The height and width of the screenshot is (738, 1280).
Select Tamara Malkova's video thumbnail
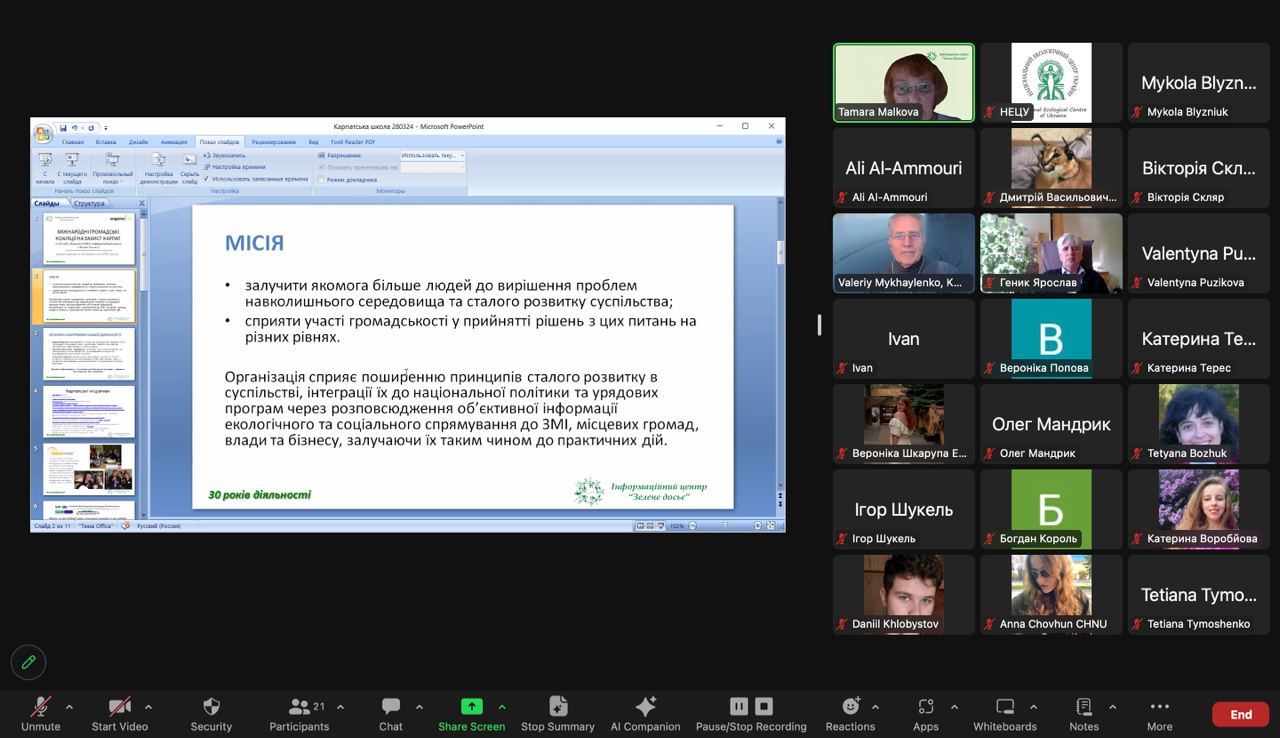tap(904, 82)
